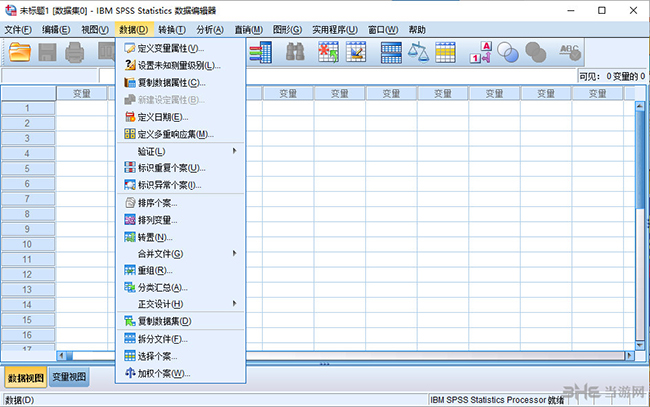Click the Spell Check ABC icon
The height and width of the screenshot is (407, 650).
click(570, 52)
